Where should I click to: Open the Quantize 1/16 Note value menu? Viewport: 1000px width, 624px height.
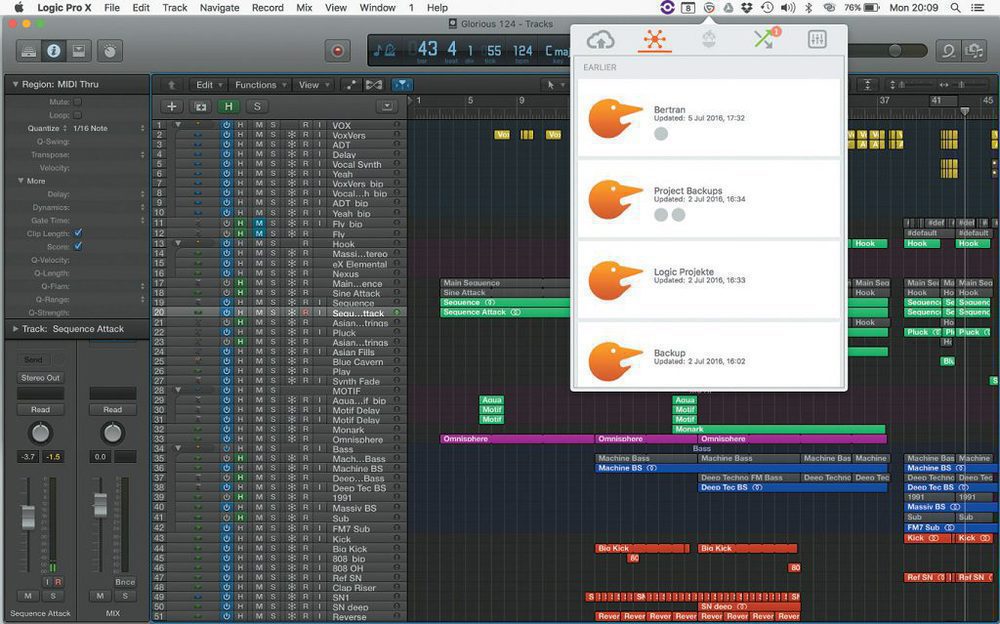(108, 128)
